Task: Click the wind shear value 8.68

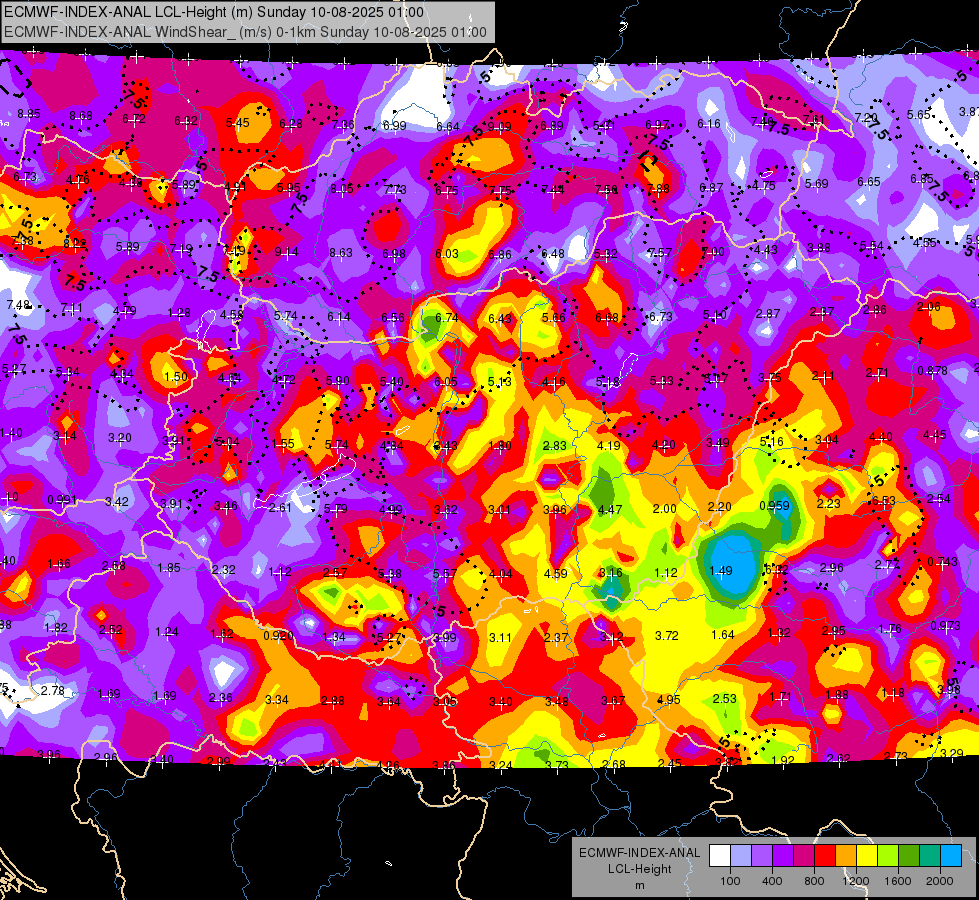Action: (81, 116)
